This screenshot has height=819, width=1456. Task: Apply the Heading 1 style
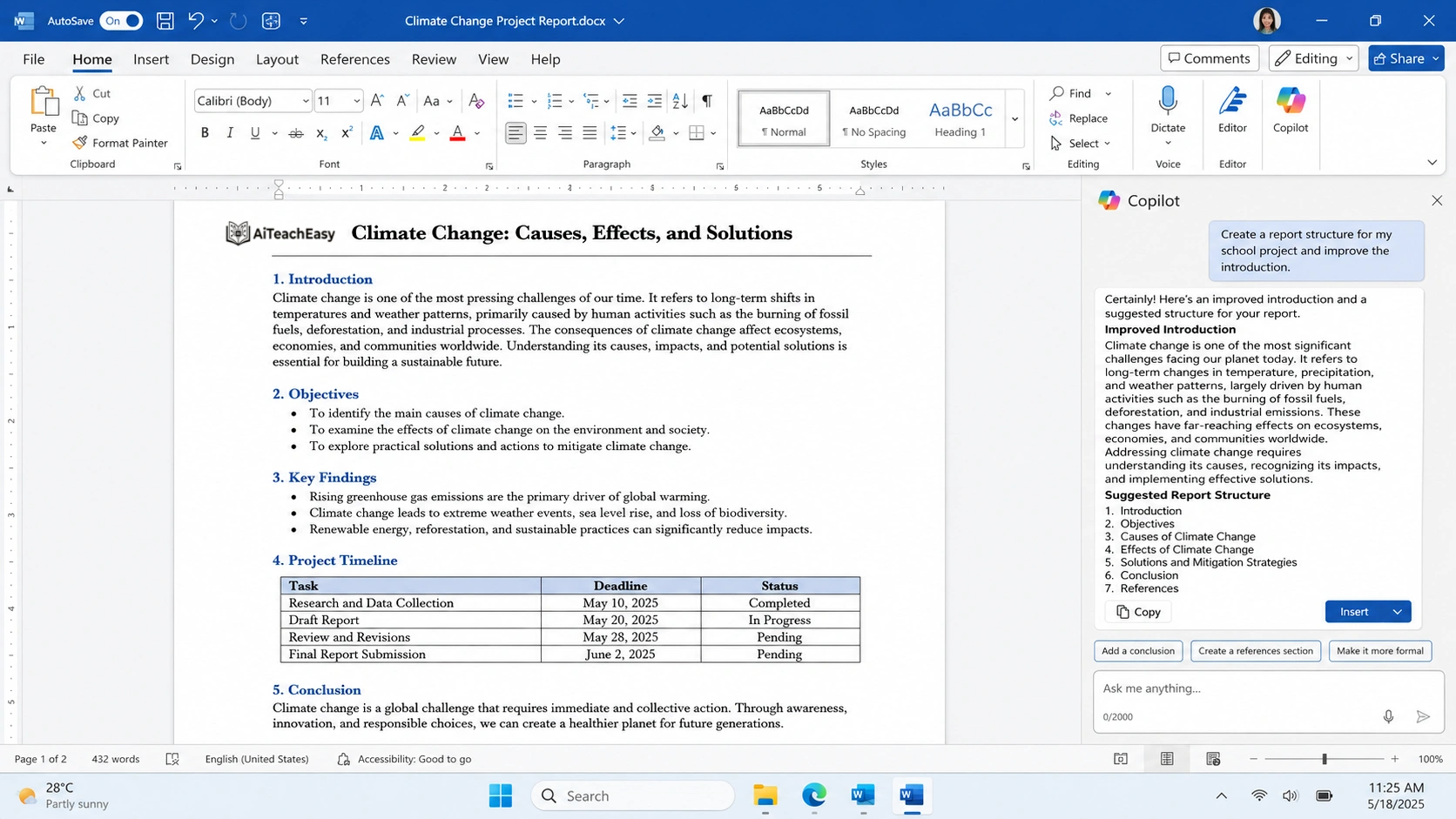(961, 118)
